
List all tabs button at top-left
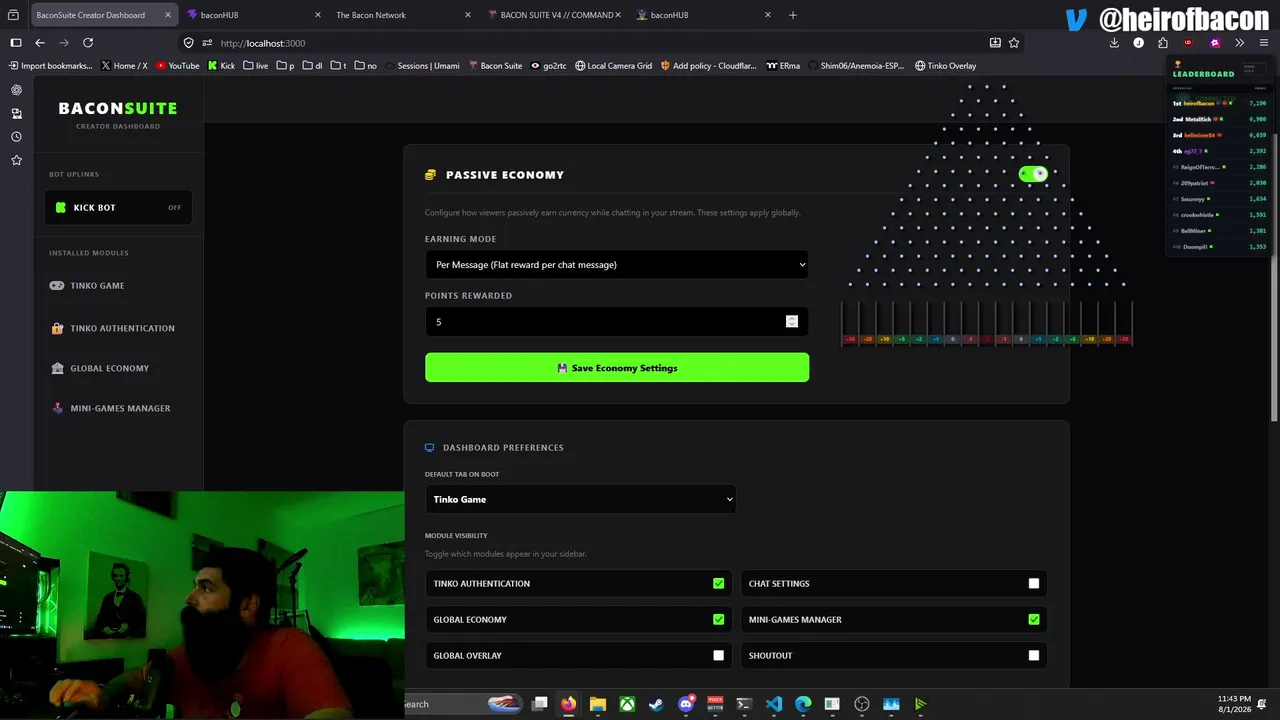(x=14, y=15)
